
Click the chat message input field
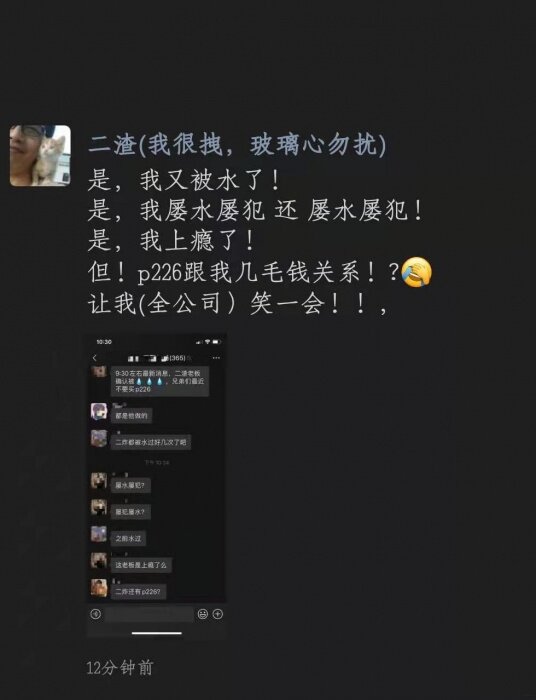click(x=149, y=614)
